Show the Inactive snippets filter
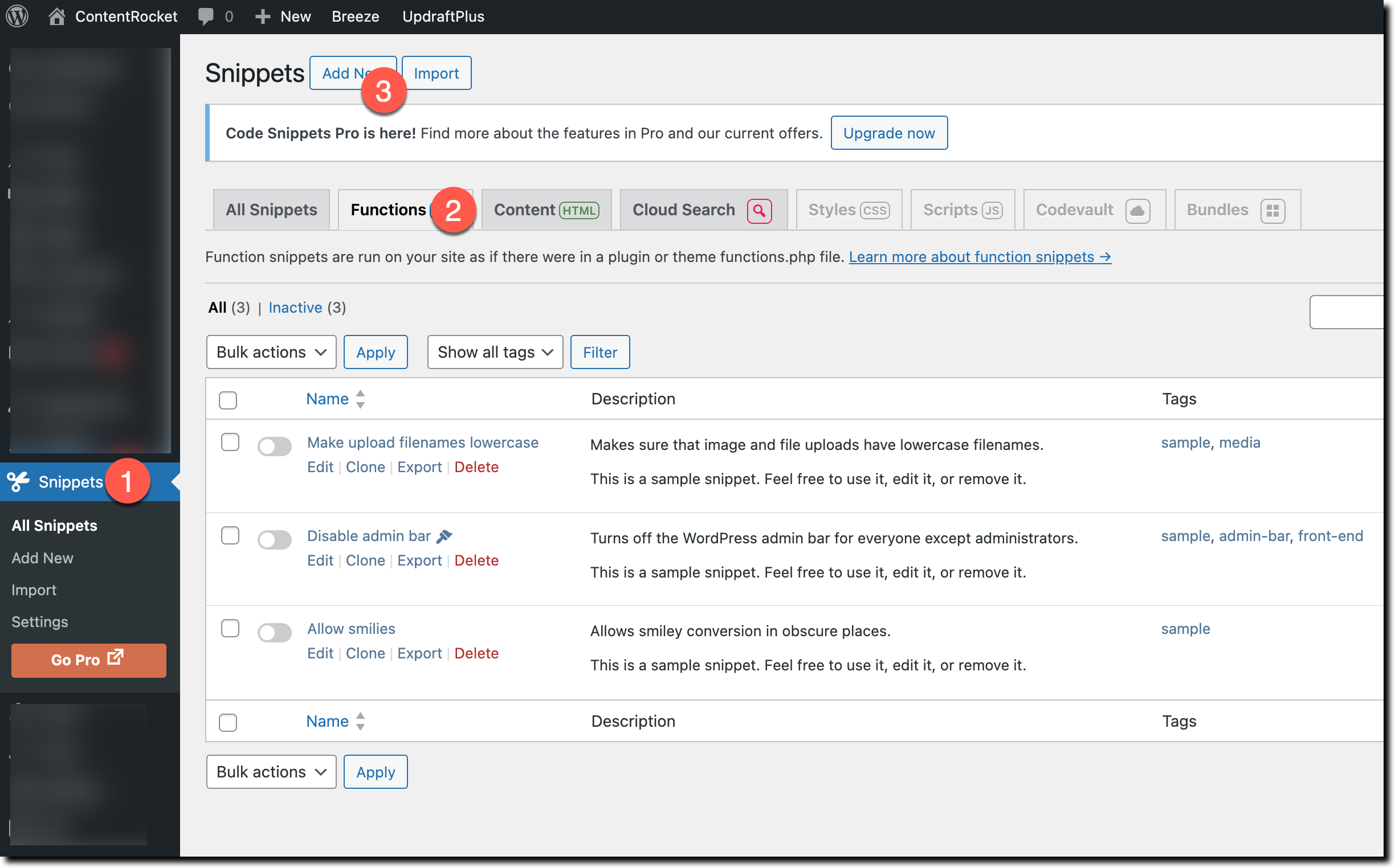 click(295, 307)
